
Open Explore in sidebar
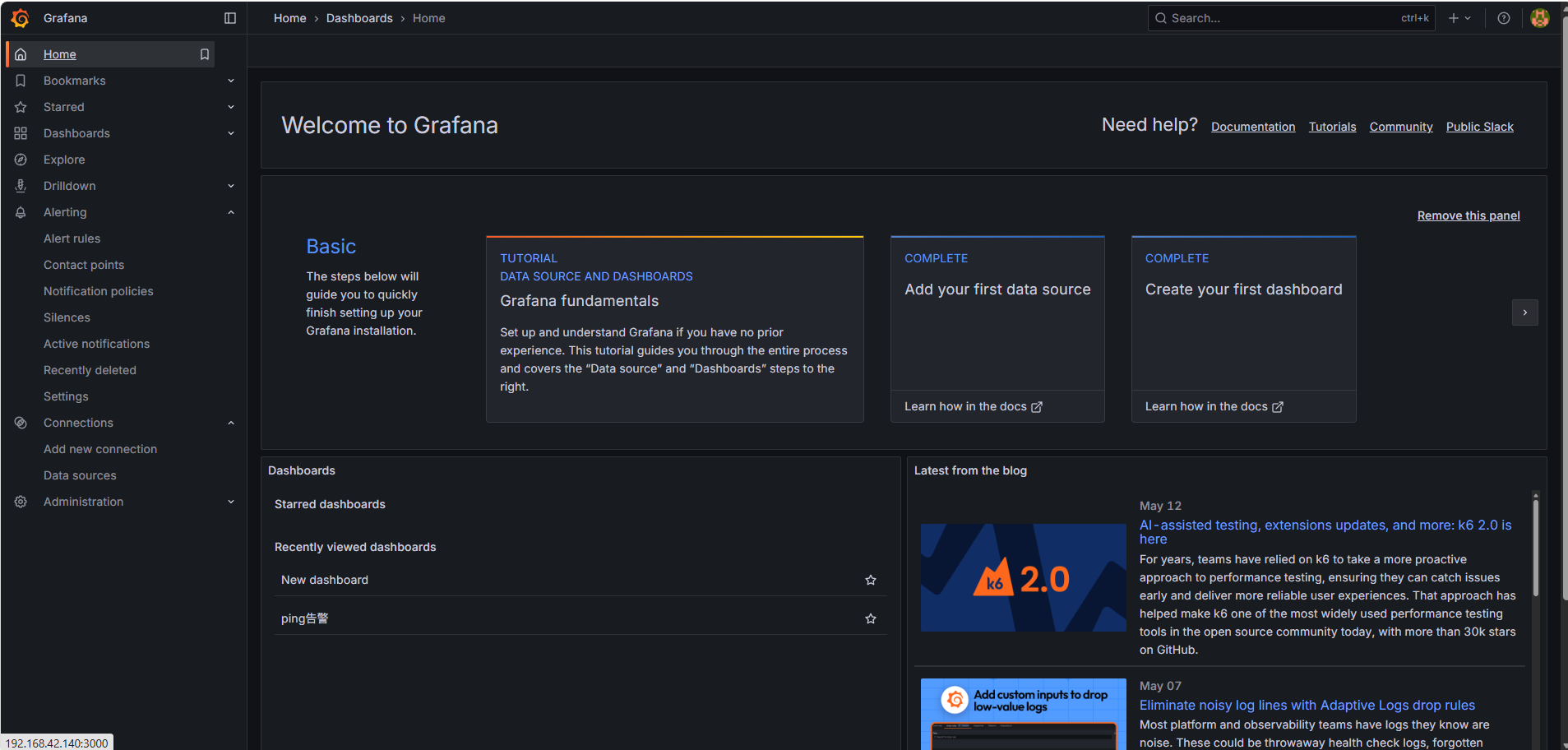point(64,160)
